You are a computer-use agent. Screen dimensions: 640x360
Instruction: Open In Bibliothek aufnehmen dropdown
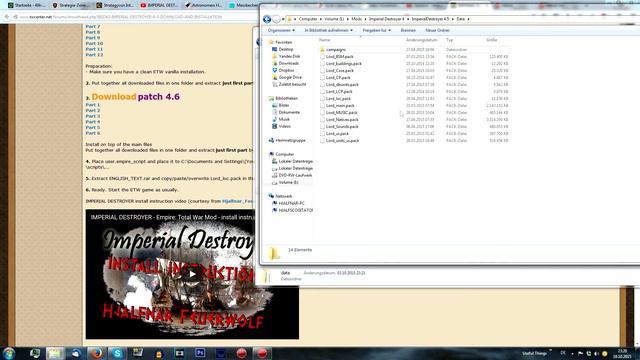(329, 31)
